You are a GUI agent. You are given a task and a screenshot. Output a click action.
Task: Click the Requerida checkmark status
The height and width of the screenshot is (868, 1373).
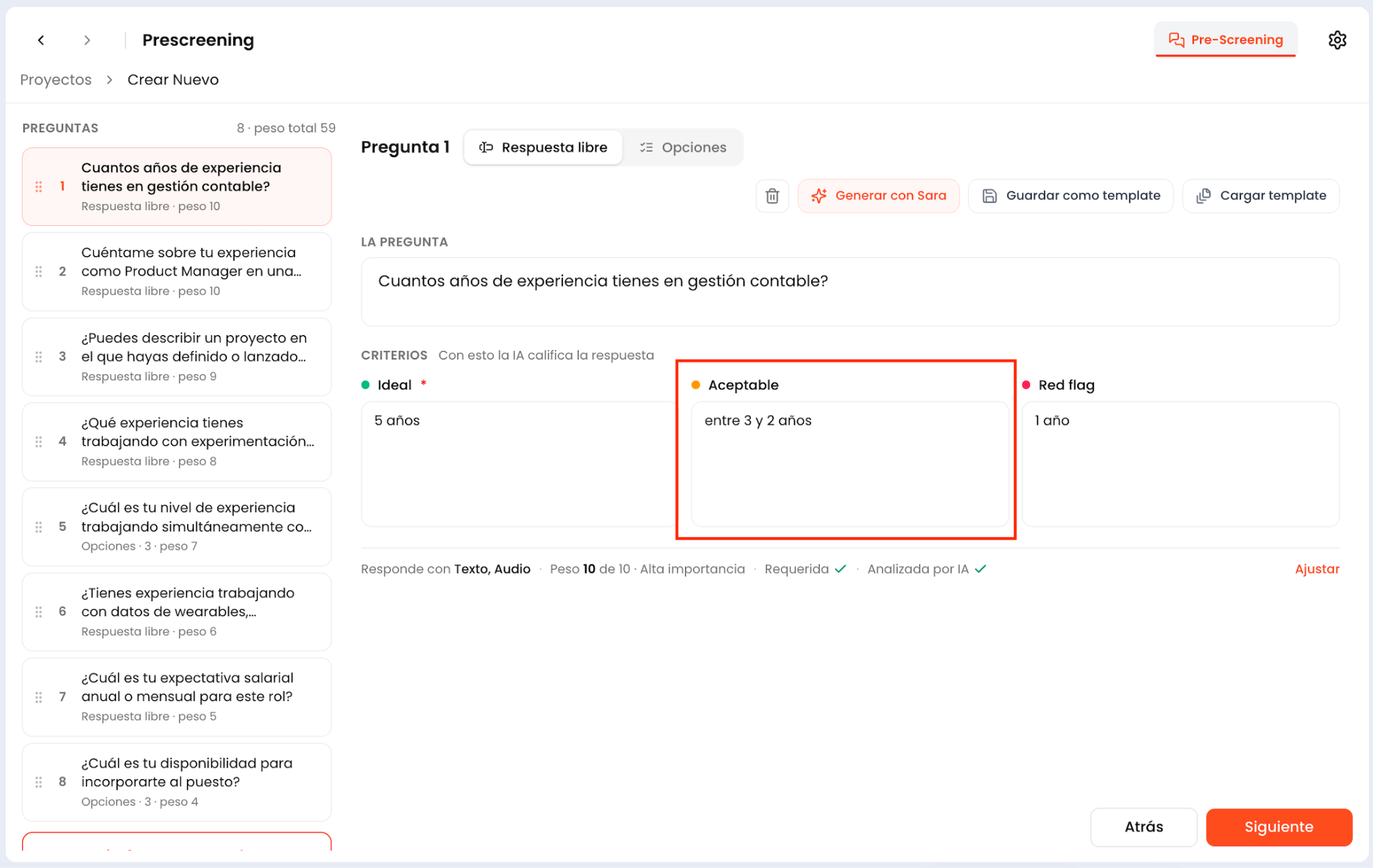[x=805, y=569]
